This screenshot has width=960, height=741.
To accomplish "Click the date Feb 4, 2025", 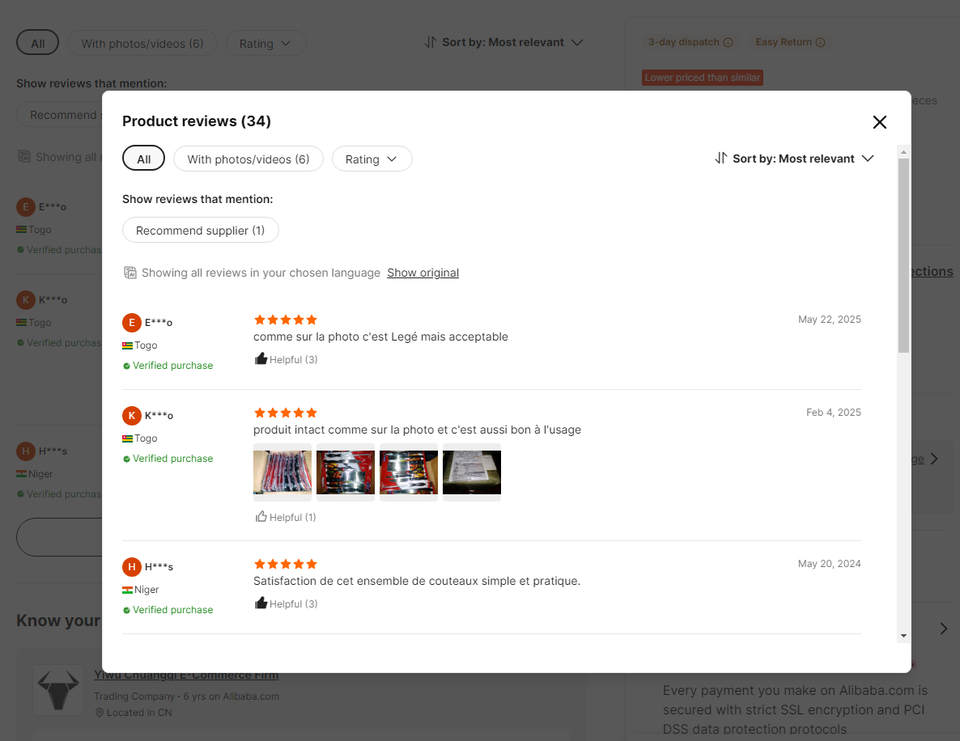I will pyautogui.click(x=833, y=412).
